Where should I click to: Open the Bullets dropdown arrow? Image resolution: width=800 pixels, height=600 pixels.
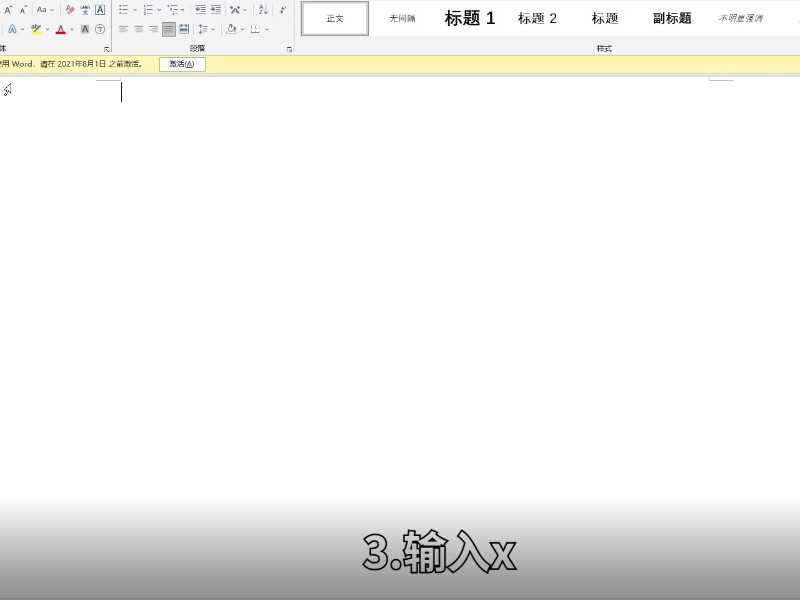click(135, 10)
